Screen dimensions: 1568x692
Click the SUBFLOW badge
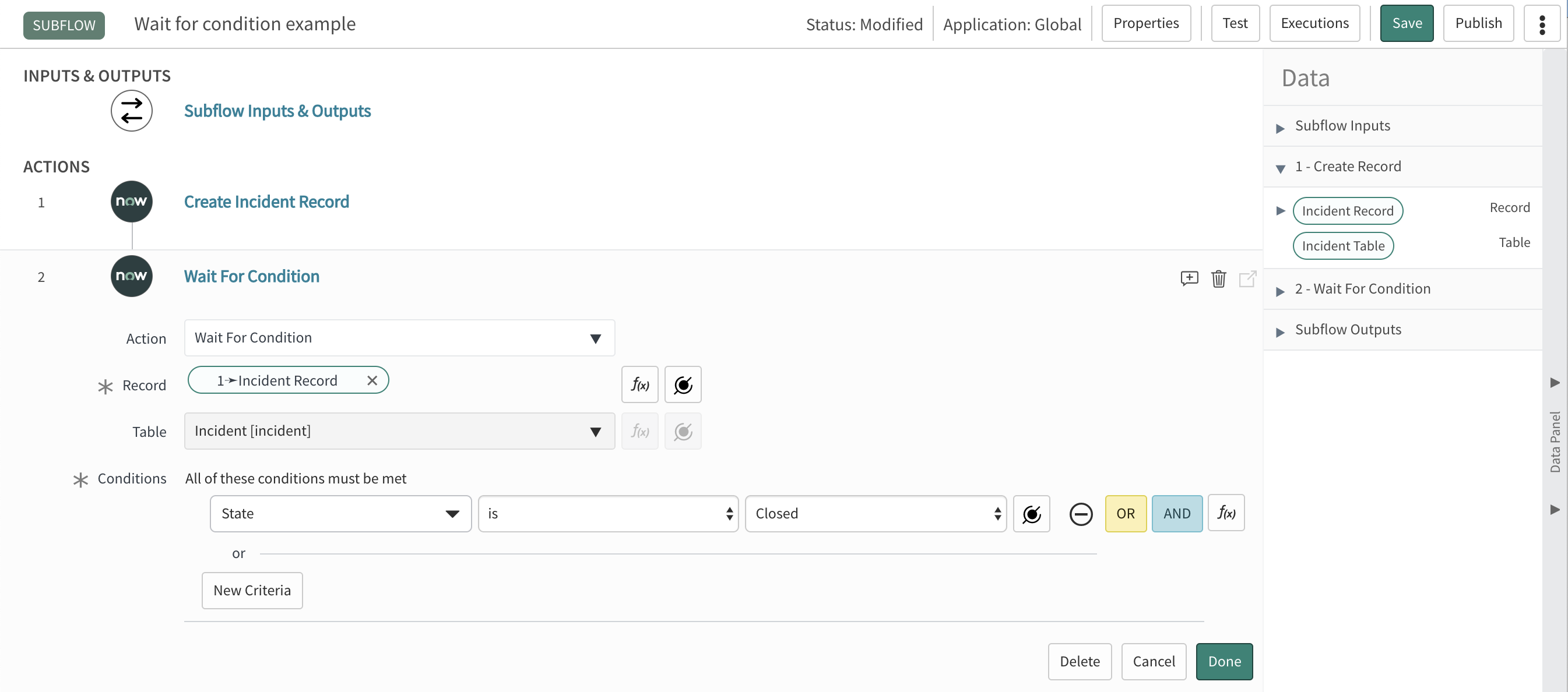[x=64, y=26]
